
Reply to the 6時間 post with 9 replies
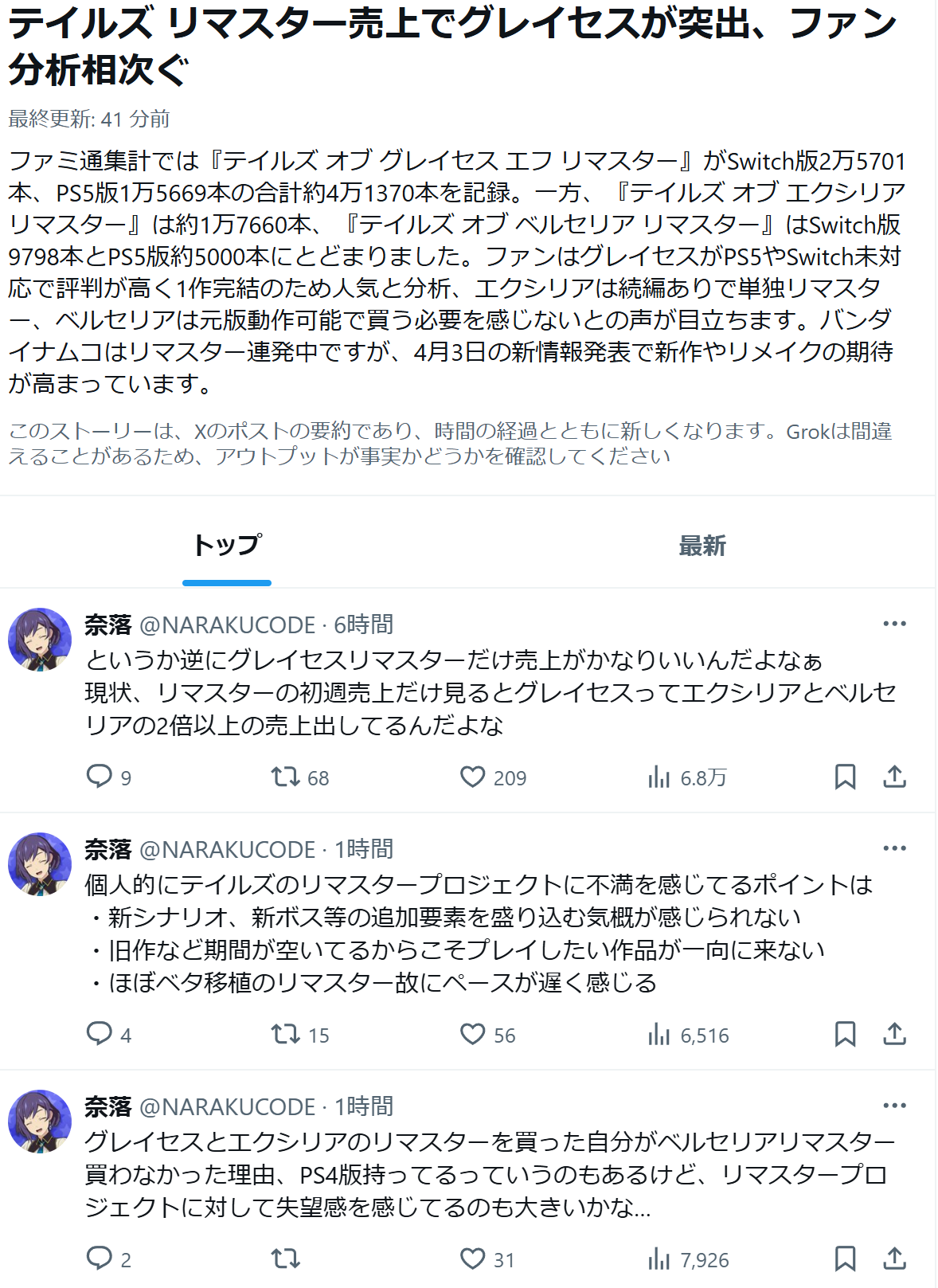100,777
